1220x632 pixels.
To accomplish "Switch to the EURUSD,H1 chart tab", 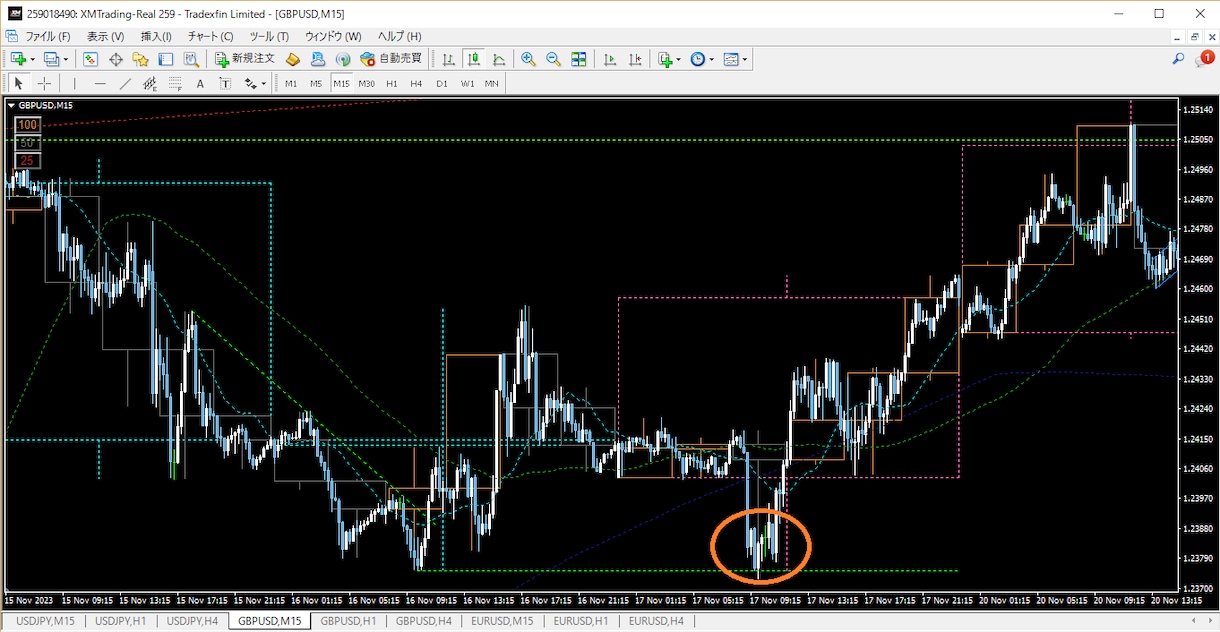I will pos(580,621).
